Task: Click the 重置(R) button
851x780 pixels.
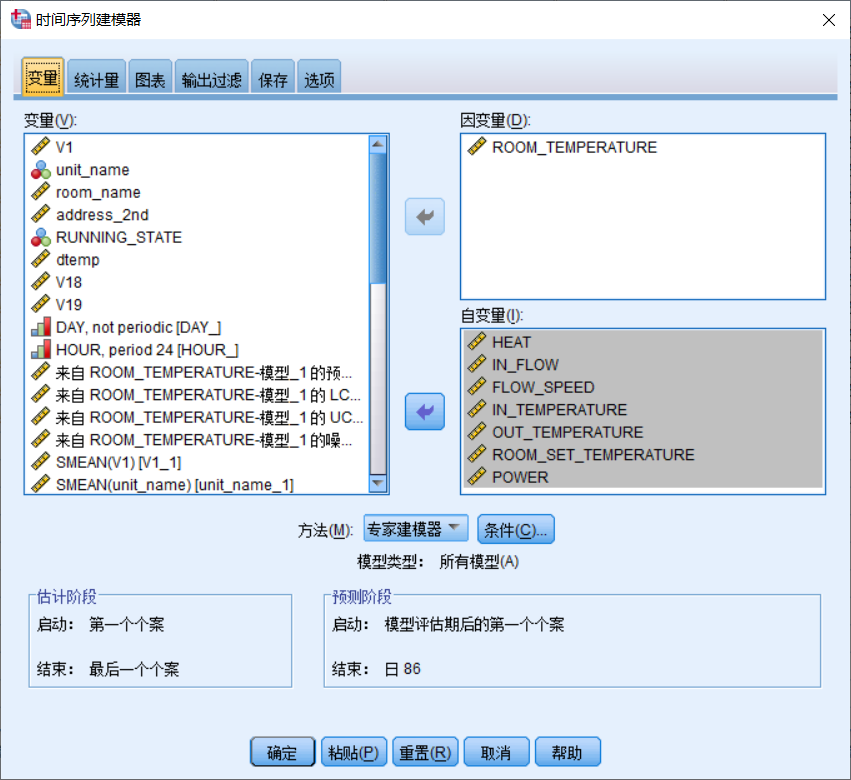Action: (x=425, y=752)
